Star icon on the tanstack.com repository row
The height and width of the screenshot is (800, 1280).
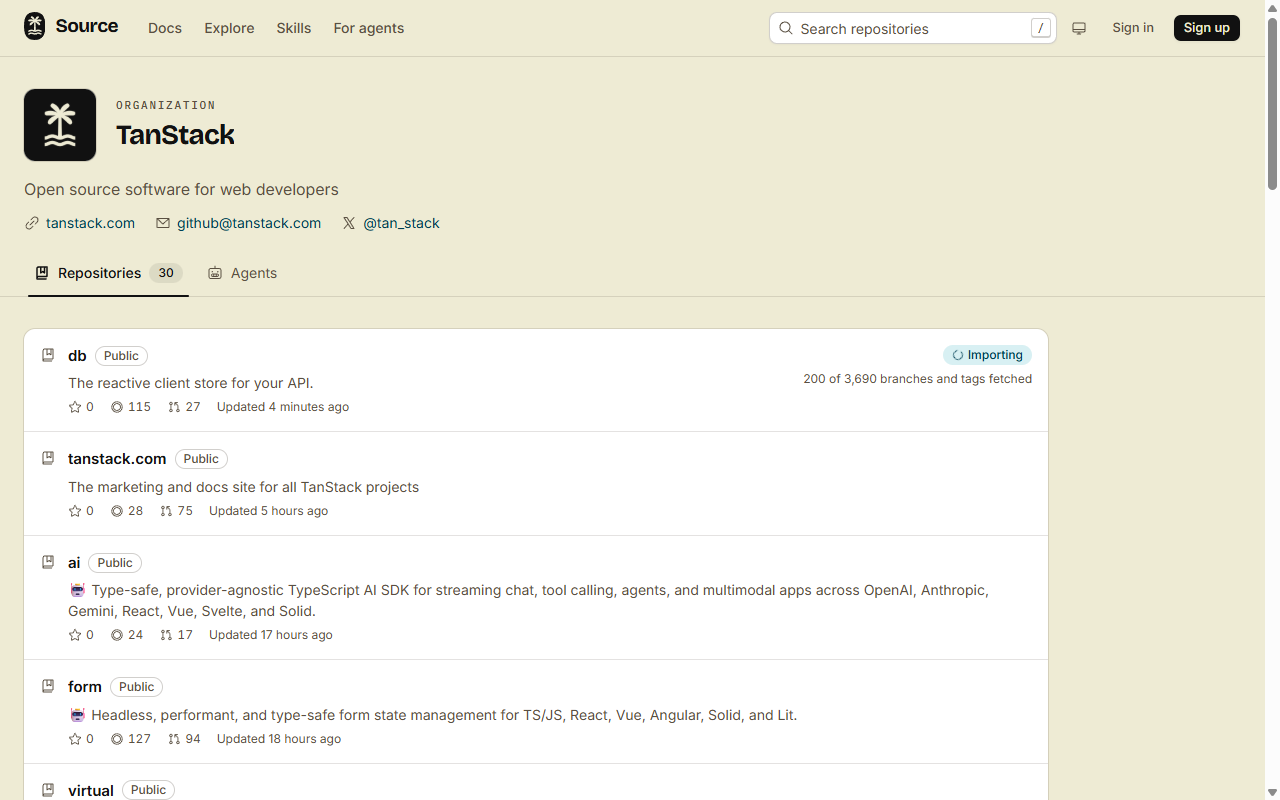tap(75, 511)
